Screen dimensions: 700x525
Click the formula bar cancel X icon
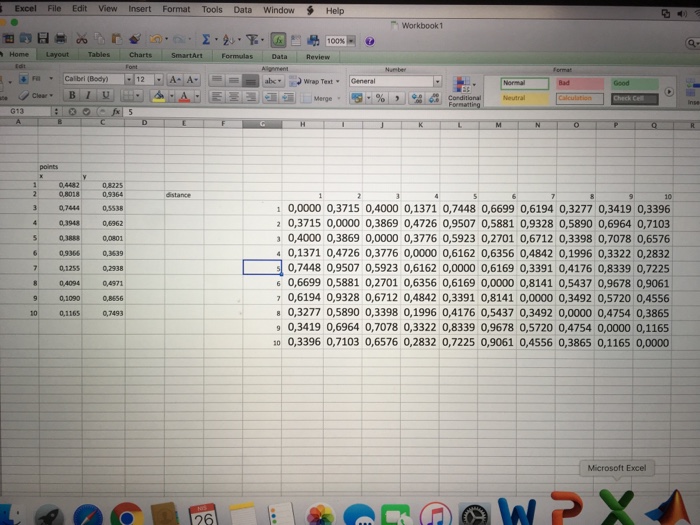pos(72,112)
